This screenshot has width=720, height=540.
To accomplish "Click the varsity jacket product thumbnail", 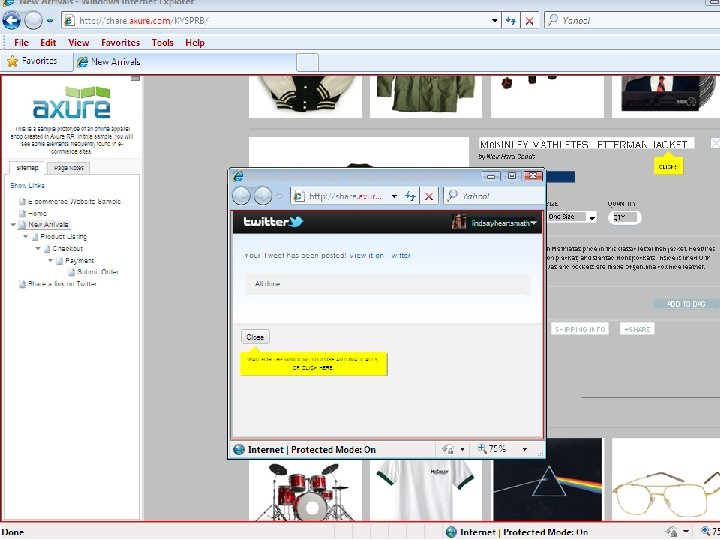I will tap(305, 96).
